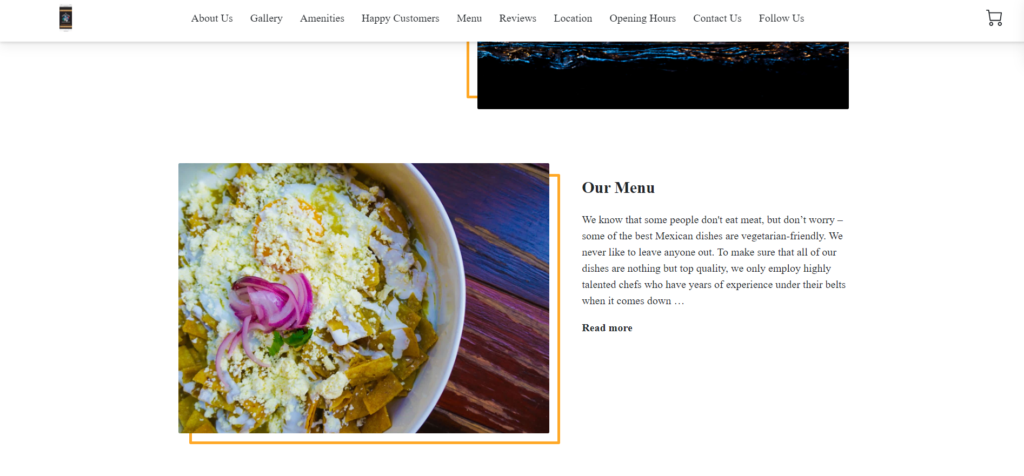Click the Our Menu heading
Image resolution: width=1024 pixels, height=476 pixels.
[x=618, y=188]
